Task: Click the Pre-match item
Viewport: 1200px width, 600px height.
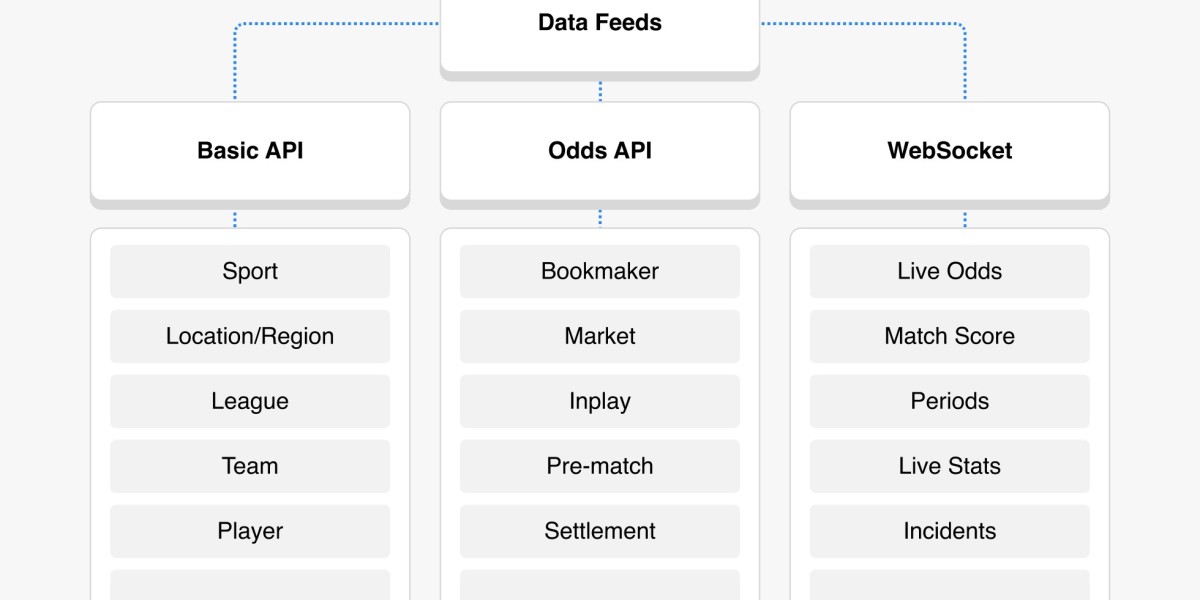Action: 600,466
